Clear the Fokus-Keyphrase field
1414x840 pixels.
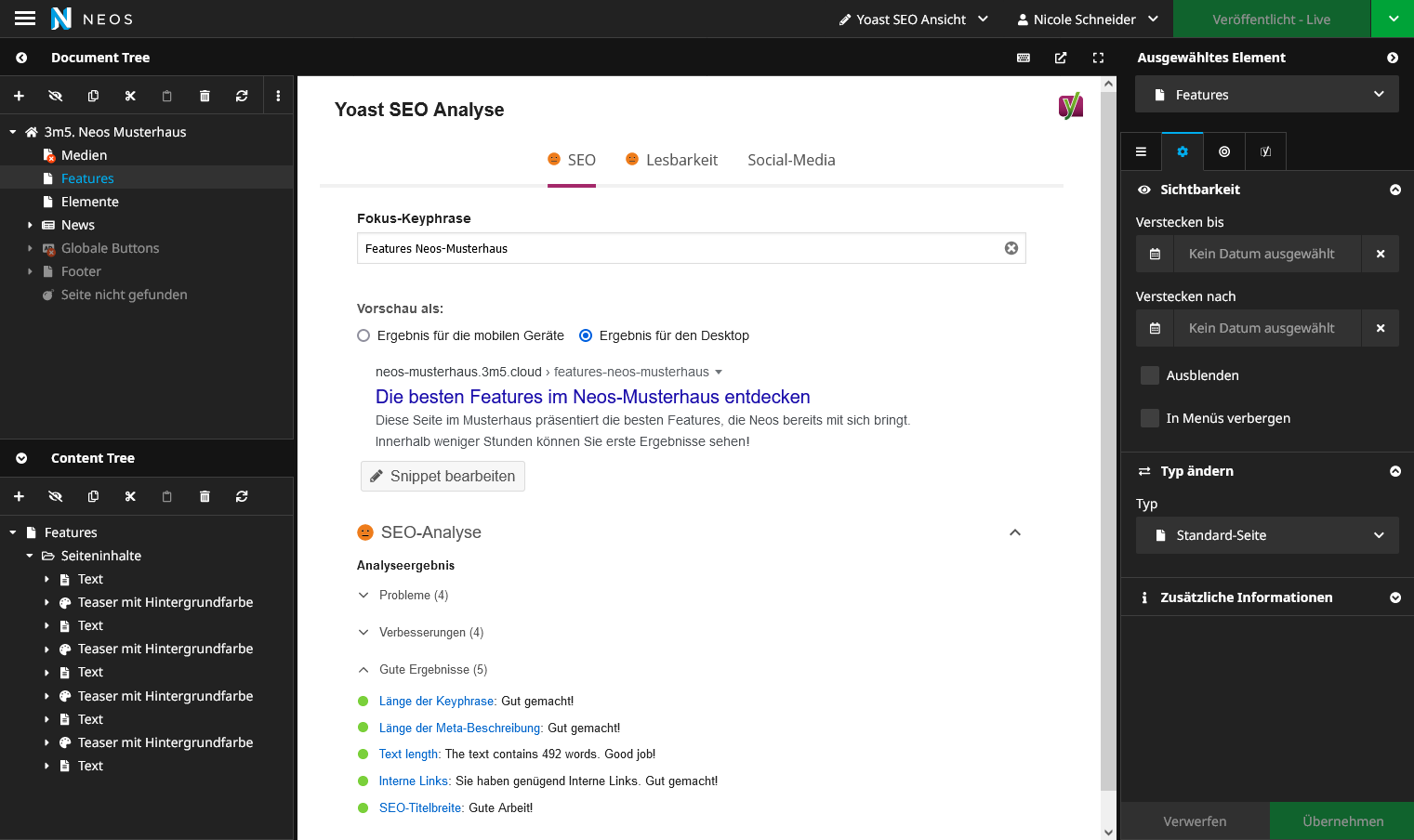1011,248
